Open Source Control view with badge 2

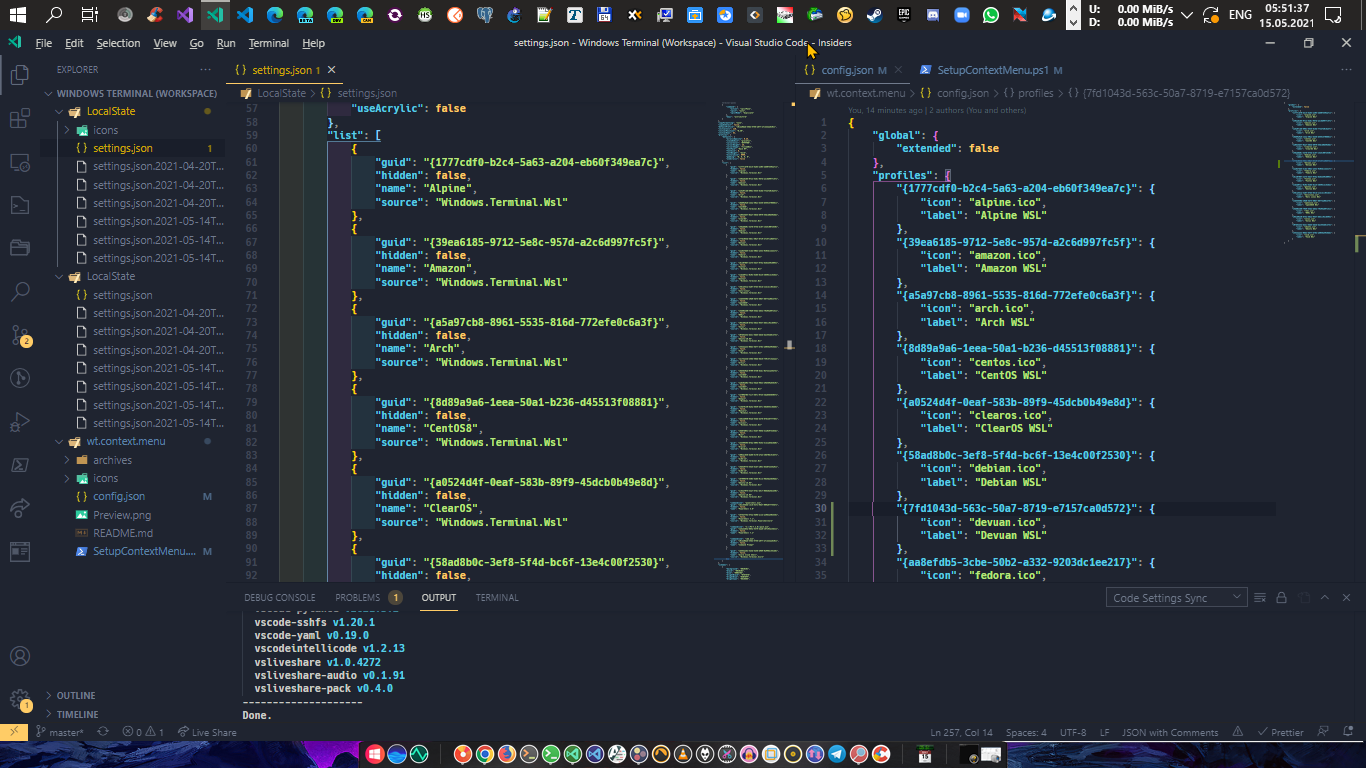19,335
